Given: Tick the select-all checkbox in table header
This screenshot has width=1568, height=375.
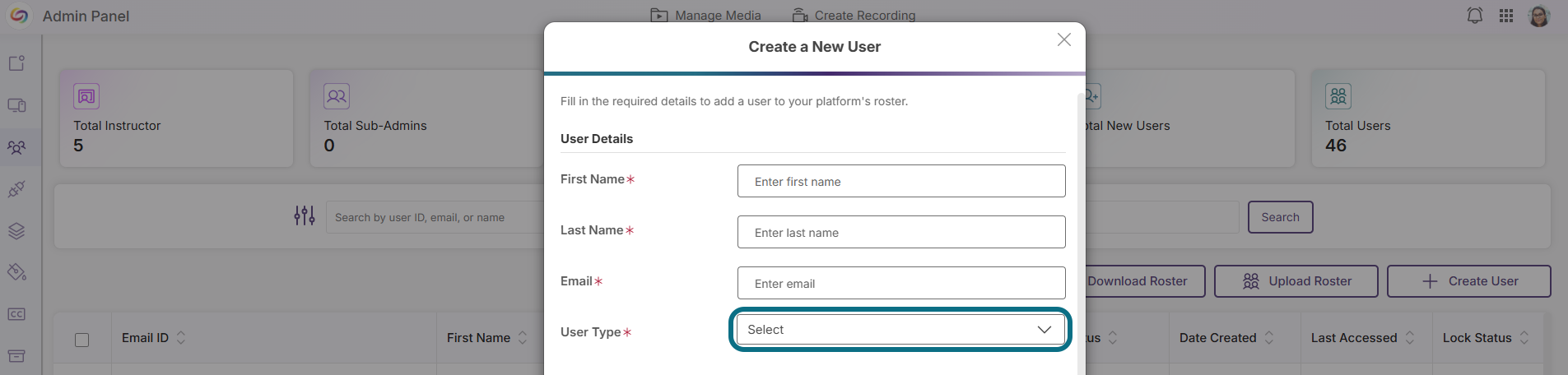Looking at the screenshot, I should pyautogui.click(x=81, y=340).
